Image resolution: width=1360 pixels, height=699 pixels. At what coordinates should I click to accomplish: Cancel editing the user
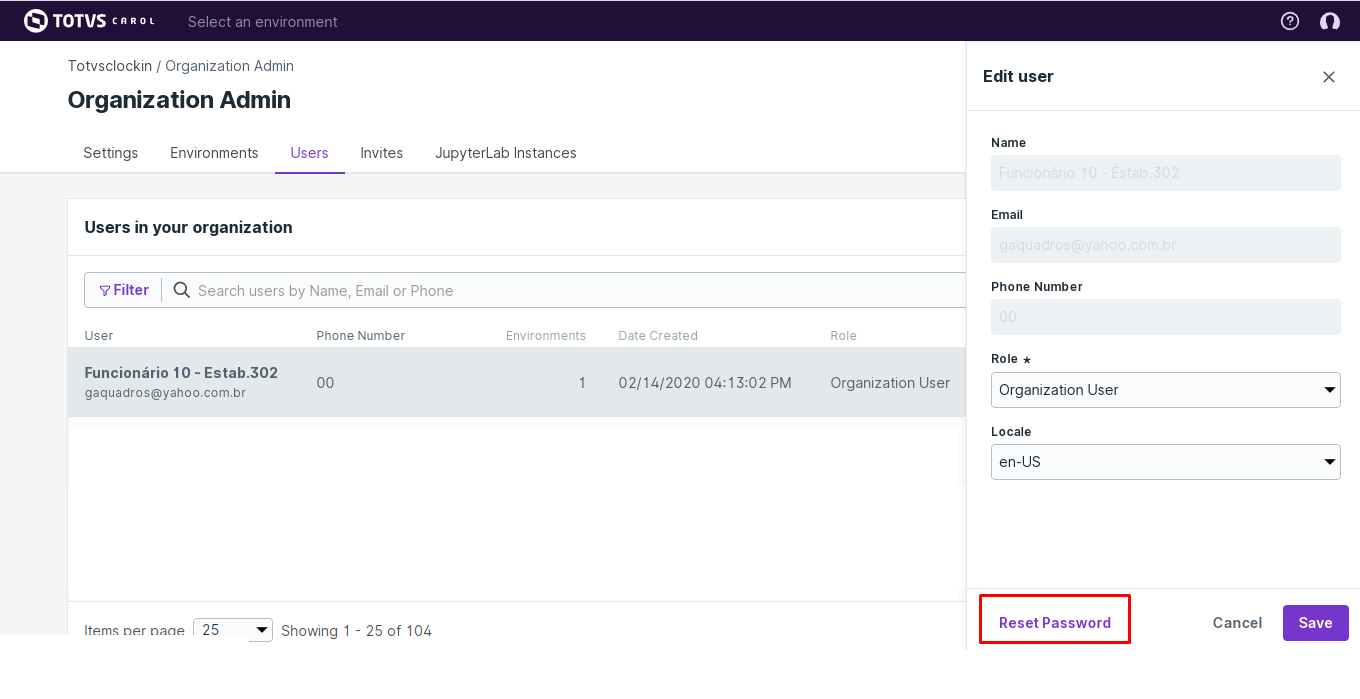point(1237,622)
